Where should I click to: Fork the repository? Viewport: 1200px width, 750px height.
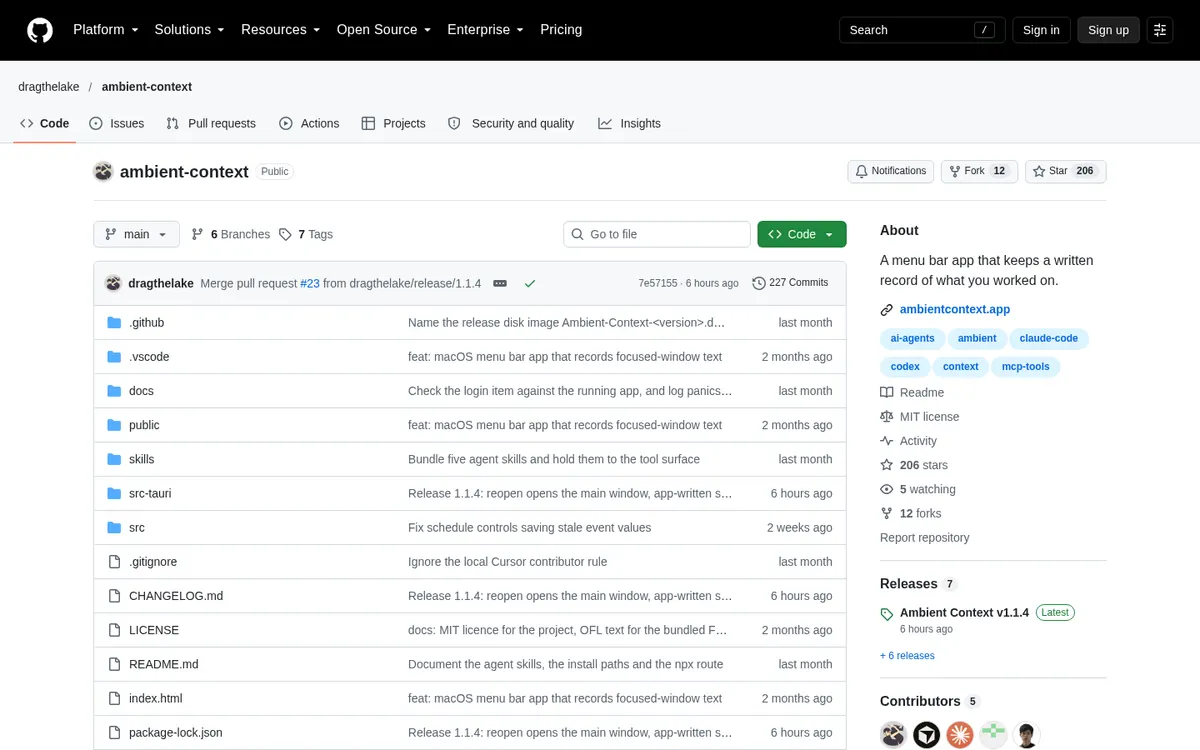(978, 171)
